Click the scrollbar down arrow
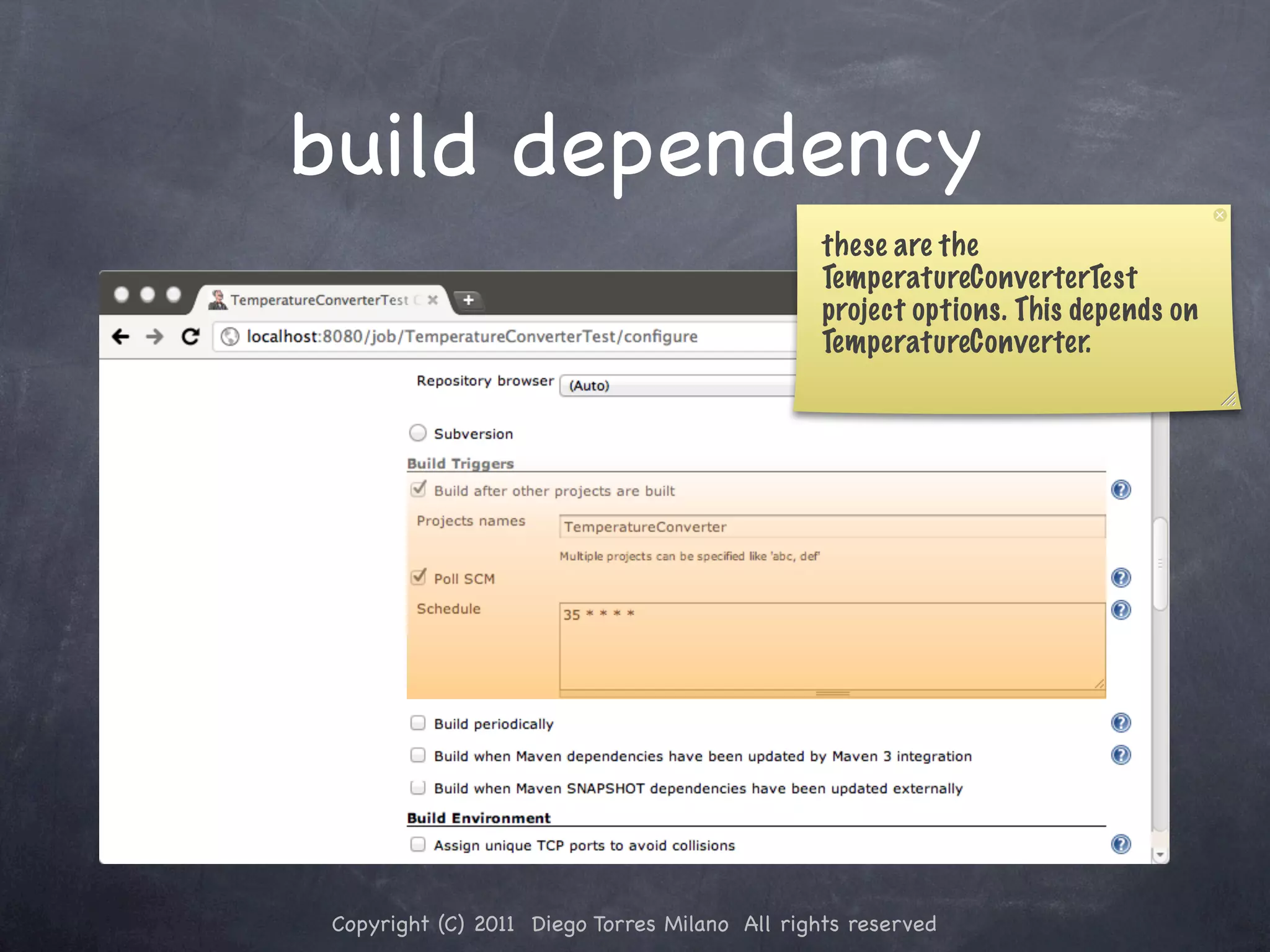 pos(1160,855)
